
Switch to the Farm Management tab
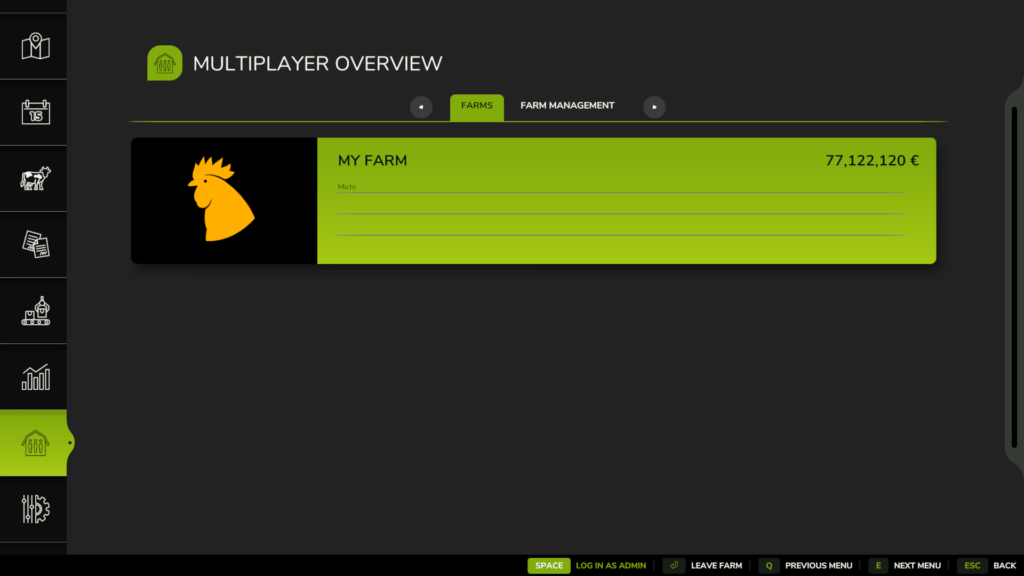[567, 106]
